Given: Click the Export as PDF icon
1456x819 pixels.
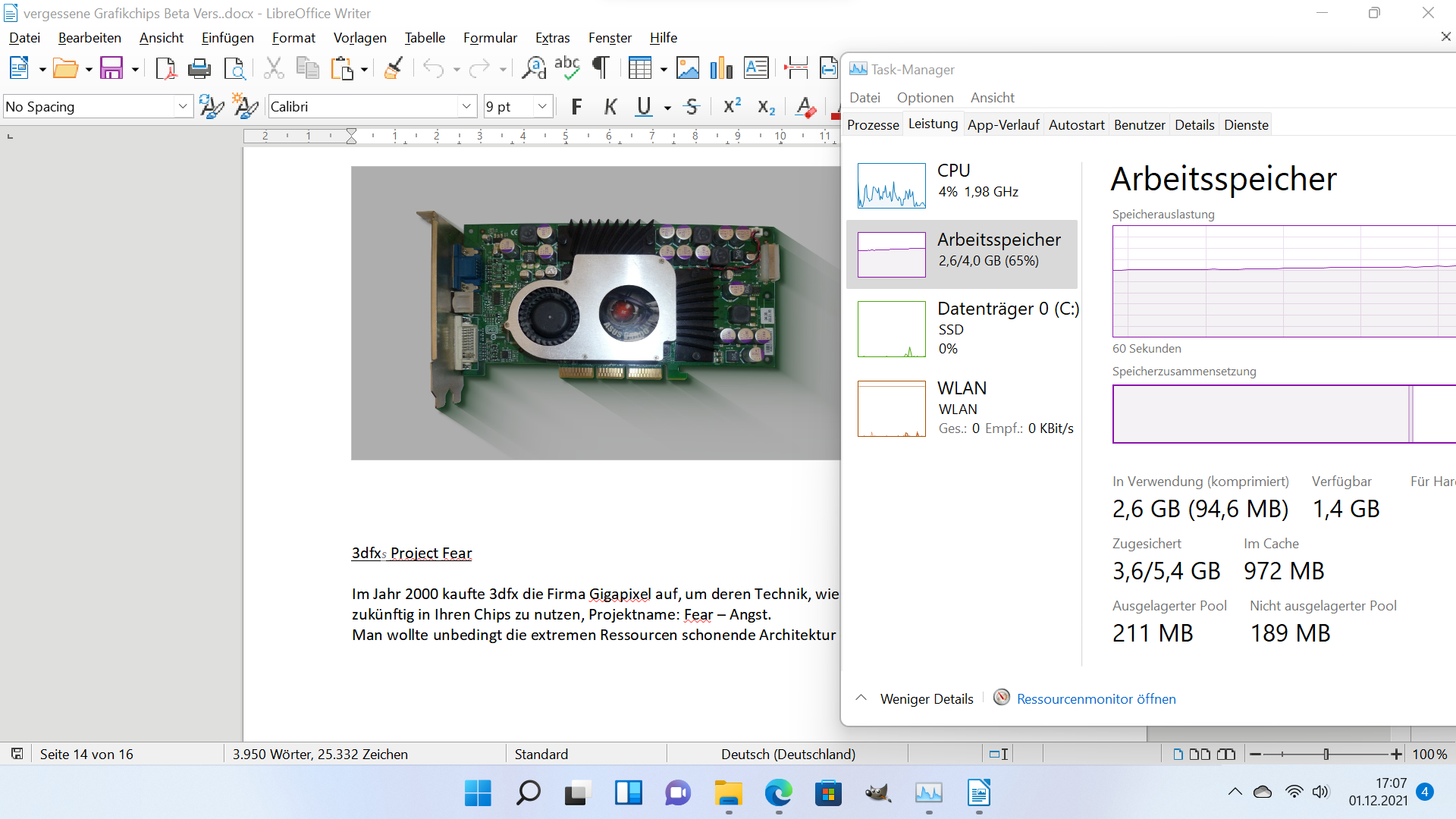Looking at the screenshot, I should (x=165, y=69).
